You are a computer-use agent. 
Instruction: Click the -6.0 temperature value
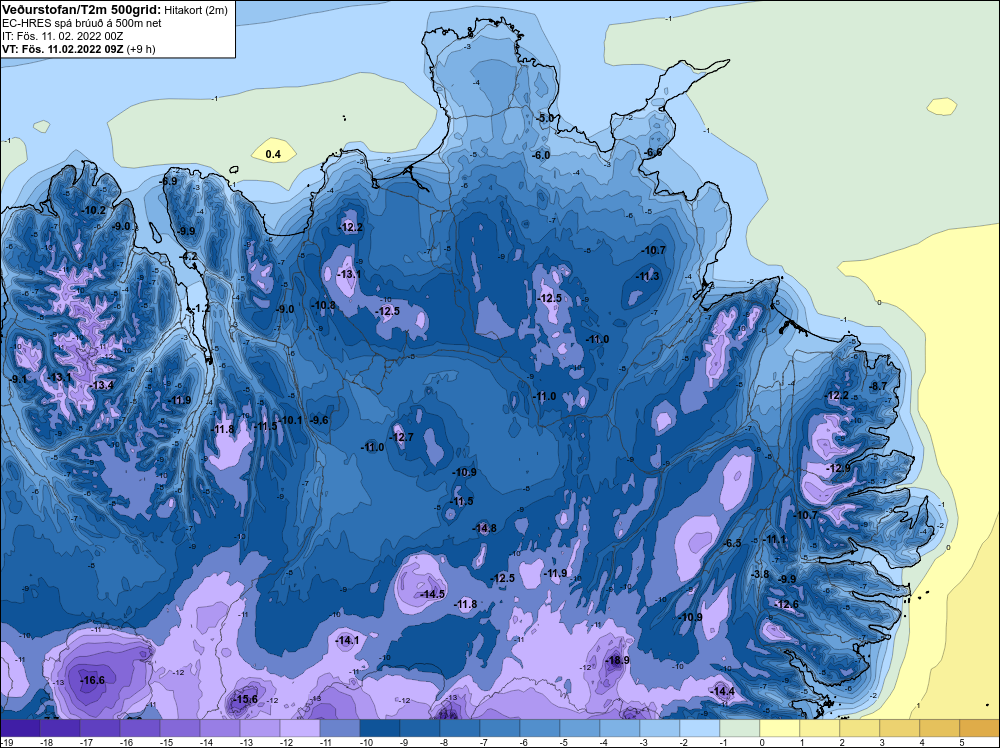tap(541, 155)
